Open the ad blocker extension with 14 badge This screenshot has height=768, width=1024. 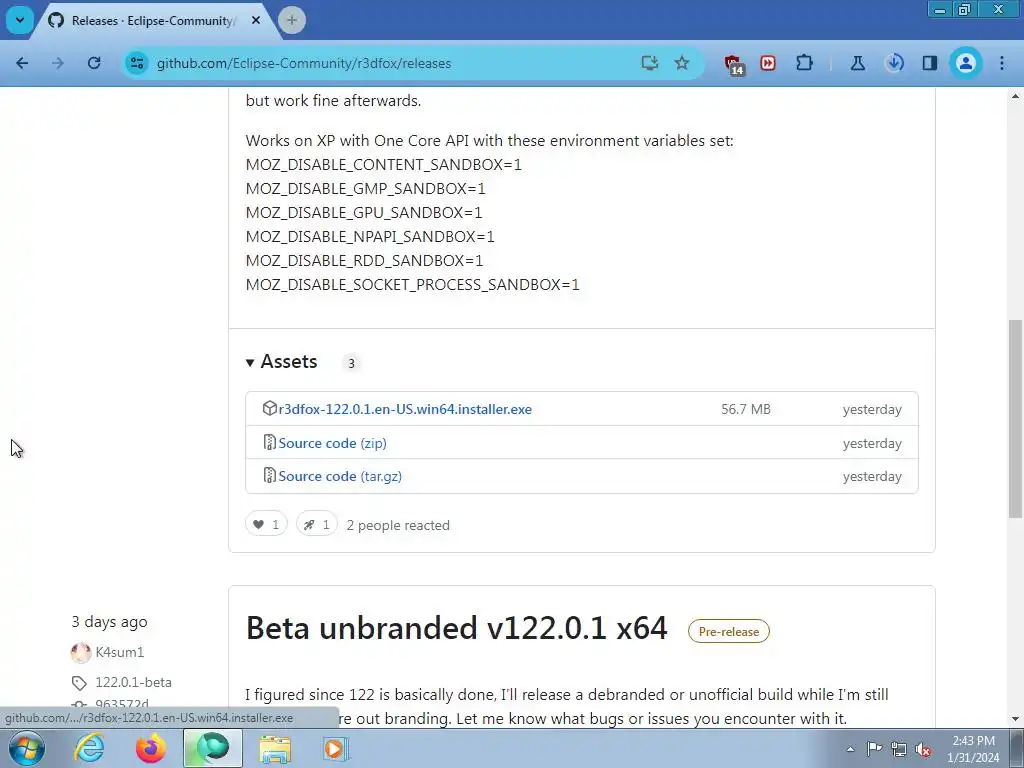733,64
